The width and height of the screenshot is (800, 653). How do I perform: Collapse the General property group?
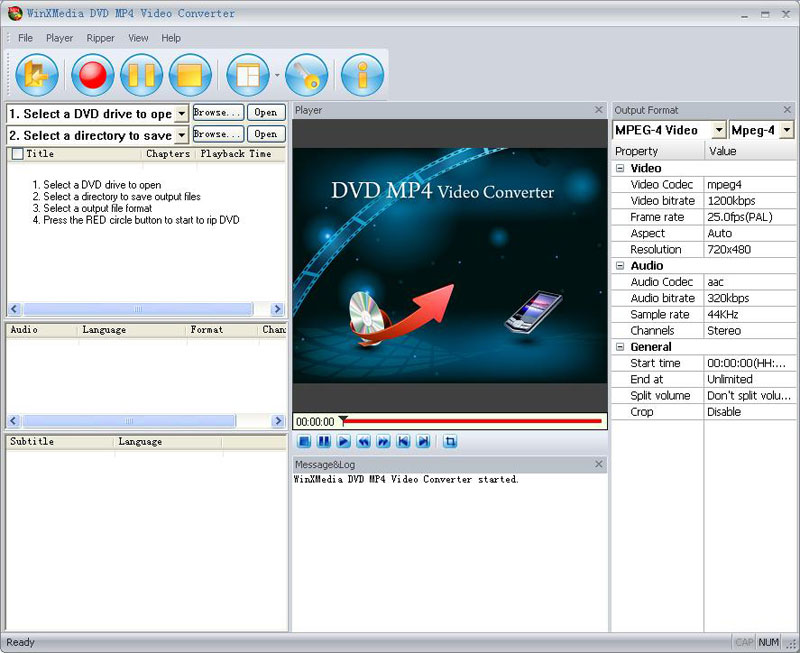(x=620, y=347)
